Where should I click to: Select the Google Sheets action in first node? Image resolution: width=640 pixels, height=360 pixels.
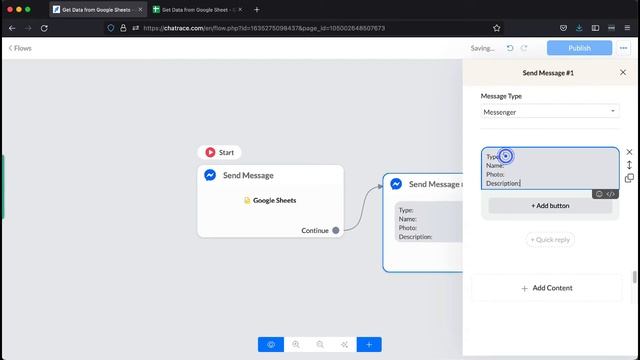pos(270,200)
